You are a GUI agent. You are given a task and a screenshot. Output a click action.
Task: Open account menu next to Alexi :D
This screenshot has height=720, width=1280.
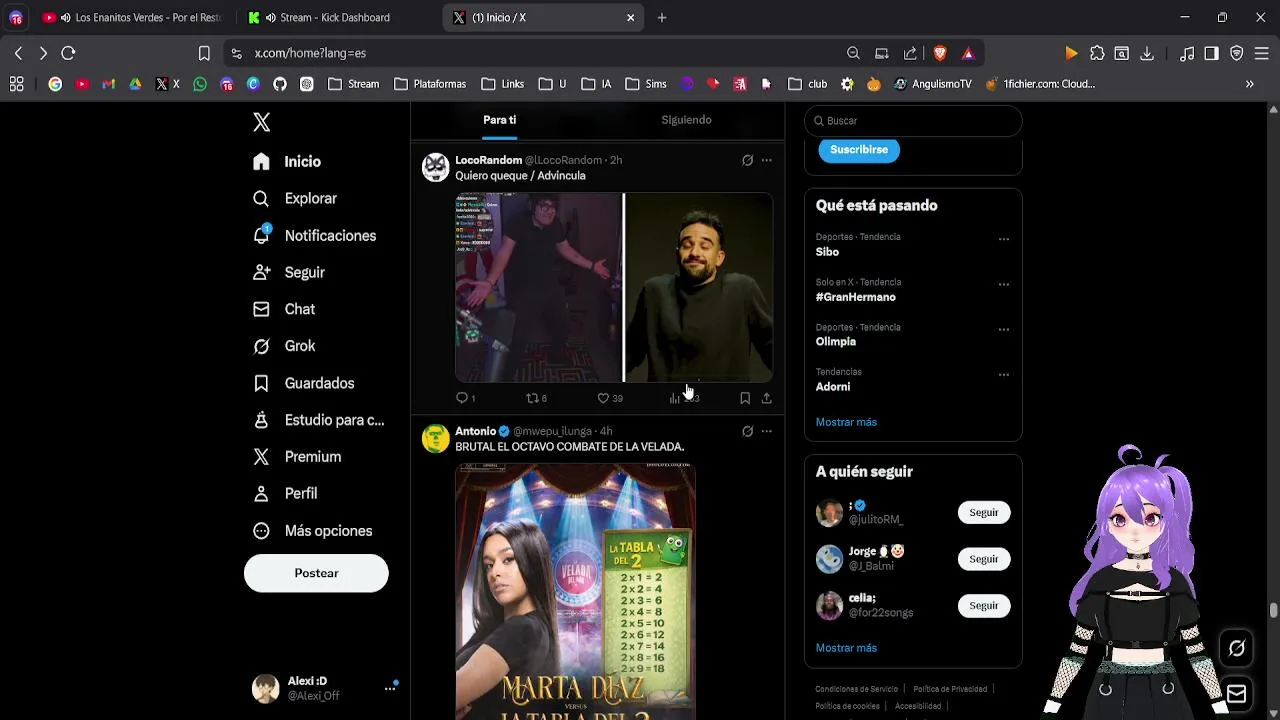390,688
